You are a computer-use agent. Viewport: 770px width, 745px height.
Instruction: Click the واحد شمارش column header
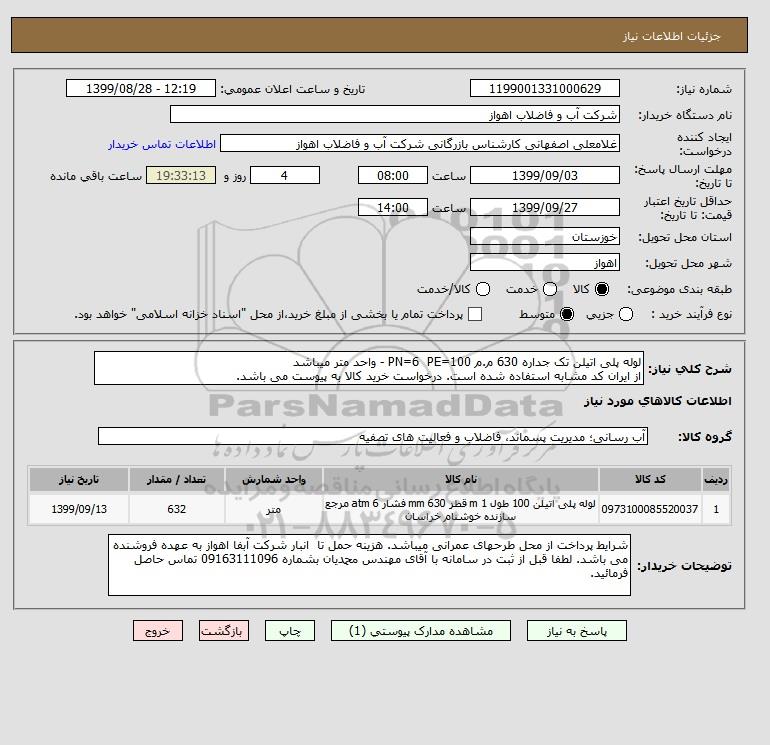[x=274, y=479]
